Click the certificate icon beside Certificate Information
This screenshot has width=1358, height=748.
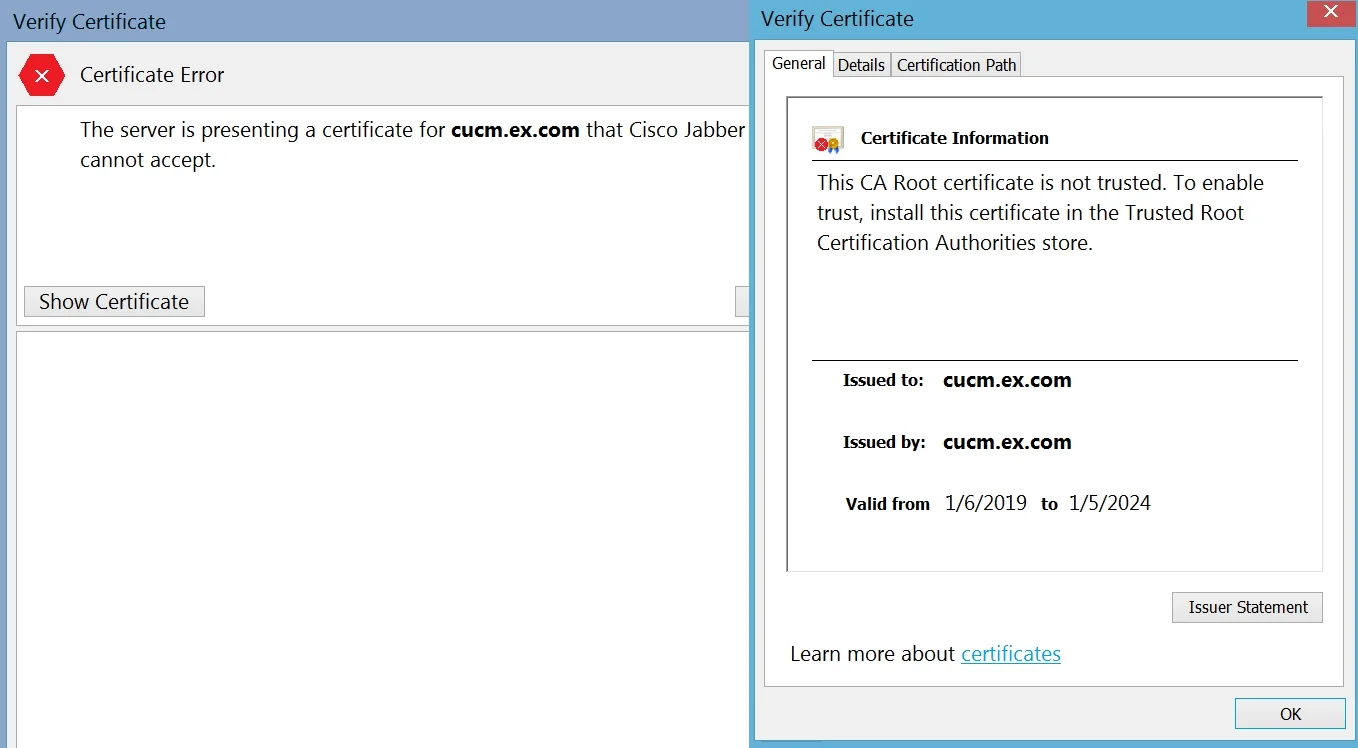coord(828,139)
